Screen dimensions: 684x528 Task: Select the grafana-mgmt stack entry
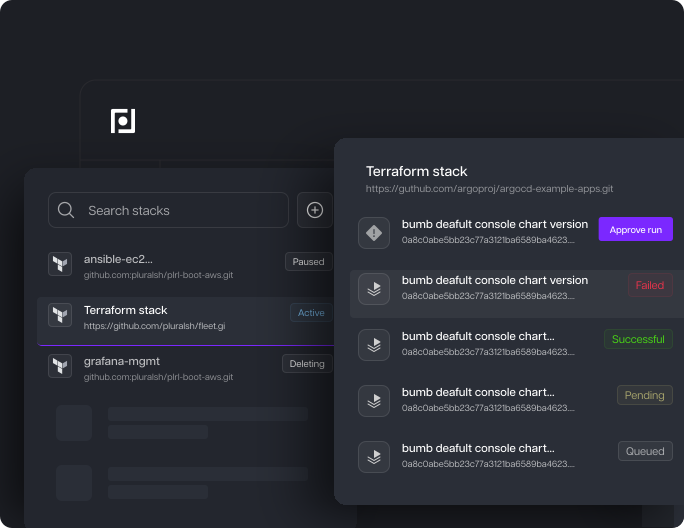[x=160, y=367]
